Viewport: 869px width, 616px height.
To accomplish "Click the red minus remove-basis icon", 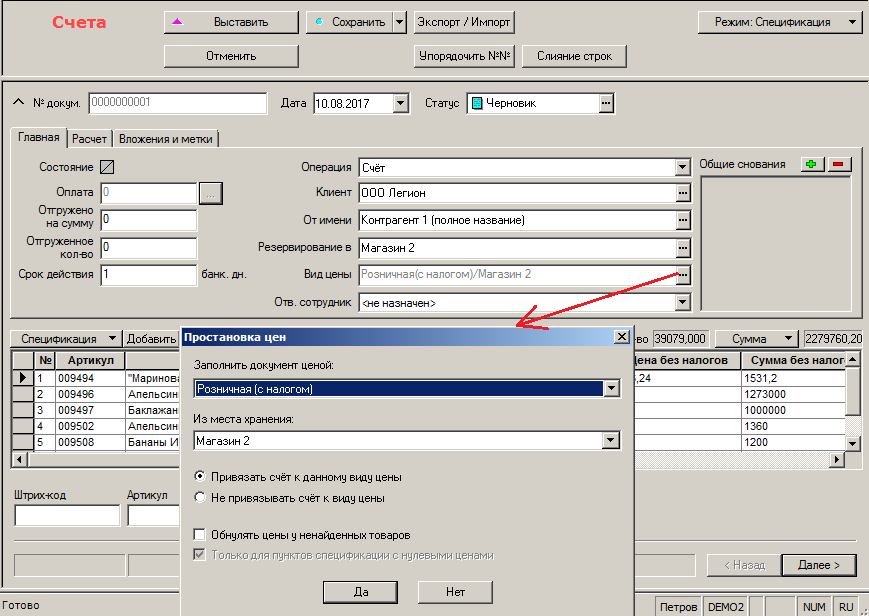I will tap(839, 164).
